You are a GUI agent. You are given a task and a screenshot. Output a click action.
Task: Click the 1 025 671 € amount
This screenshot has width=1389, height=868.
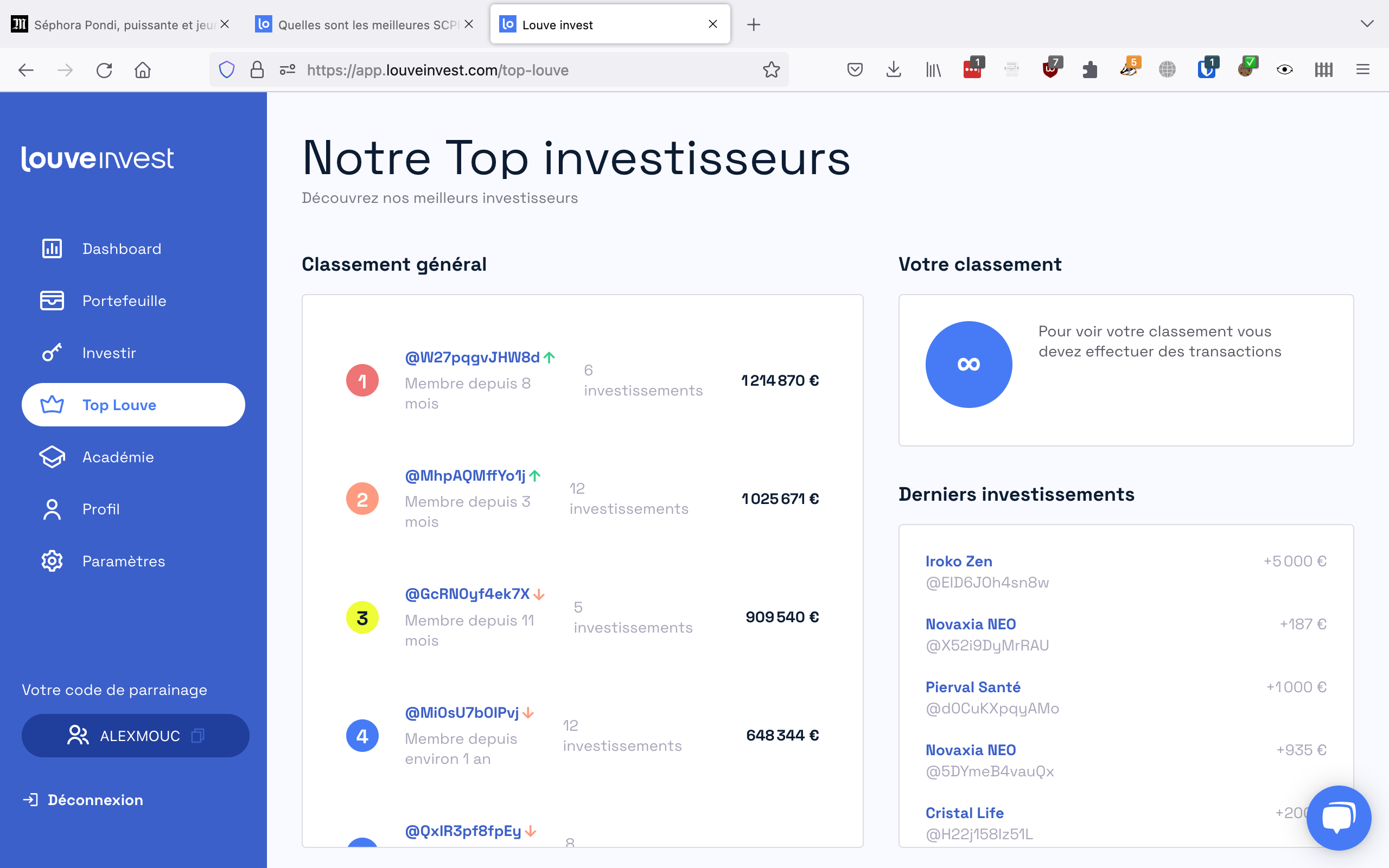coord(780,499)
